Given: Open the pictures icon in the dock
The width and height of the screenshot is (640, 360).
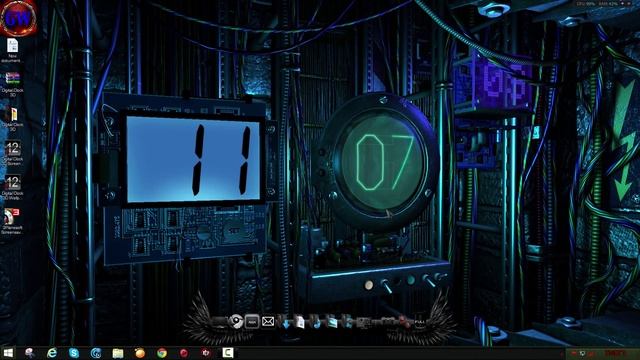Looking at the screenshot, I should (332, 322).
